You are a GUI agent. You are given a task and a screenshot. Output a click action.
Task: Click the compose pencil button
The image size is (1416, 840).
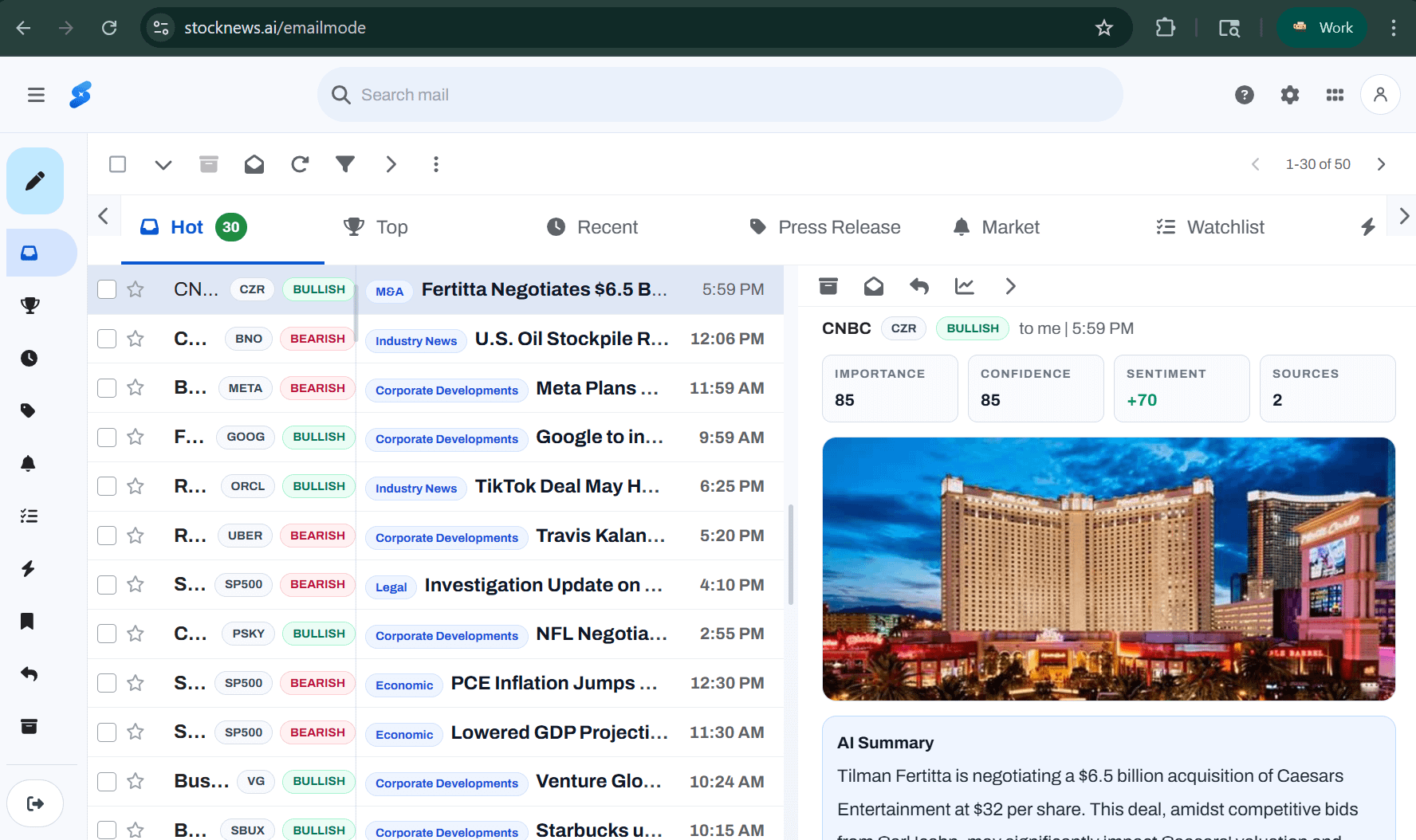[x=35, y=181]
